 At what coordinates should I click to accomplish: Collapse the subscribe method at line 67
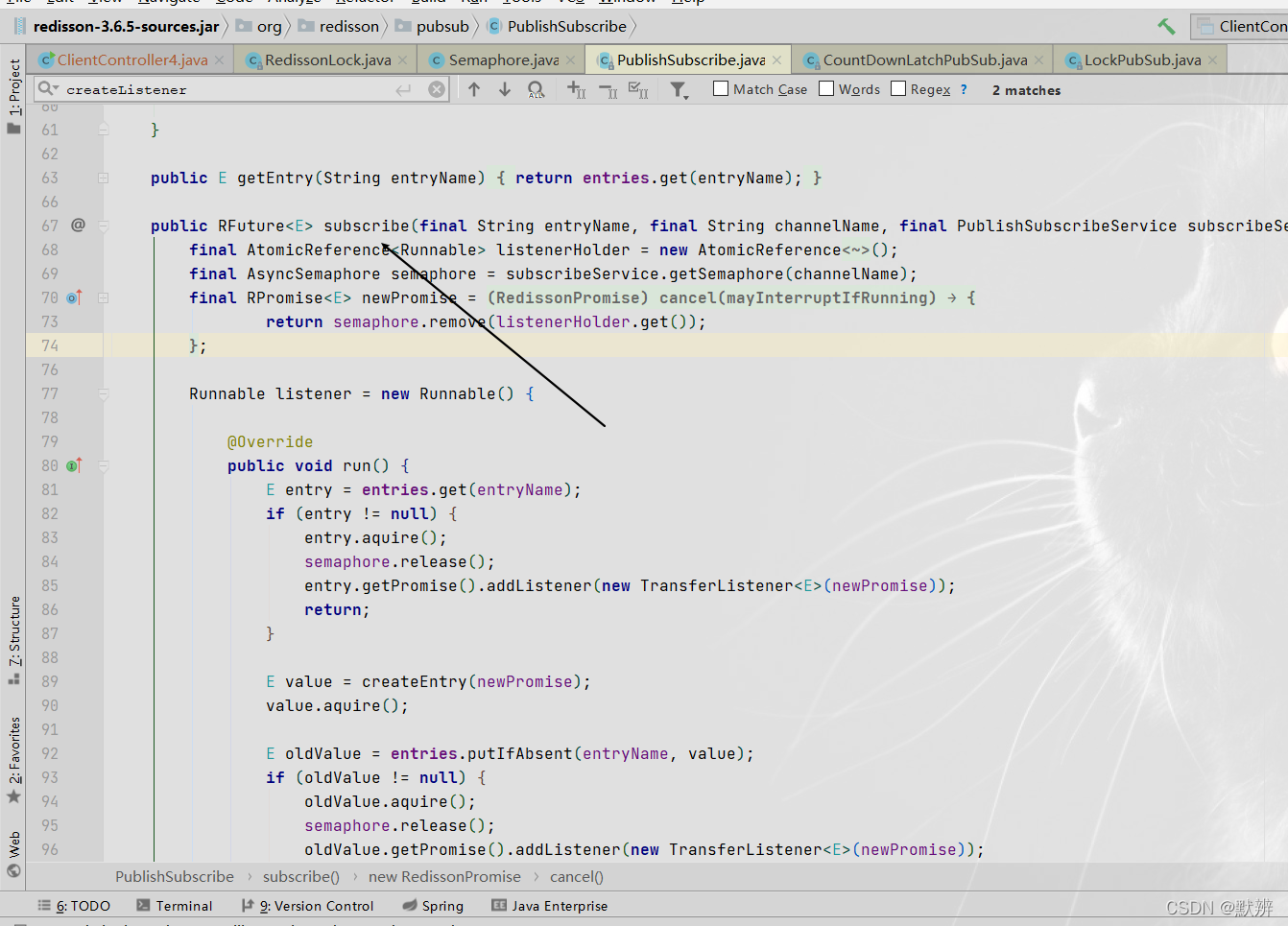104,226
